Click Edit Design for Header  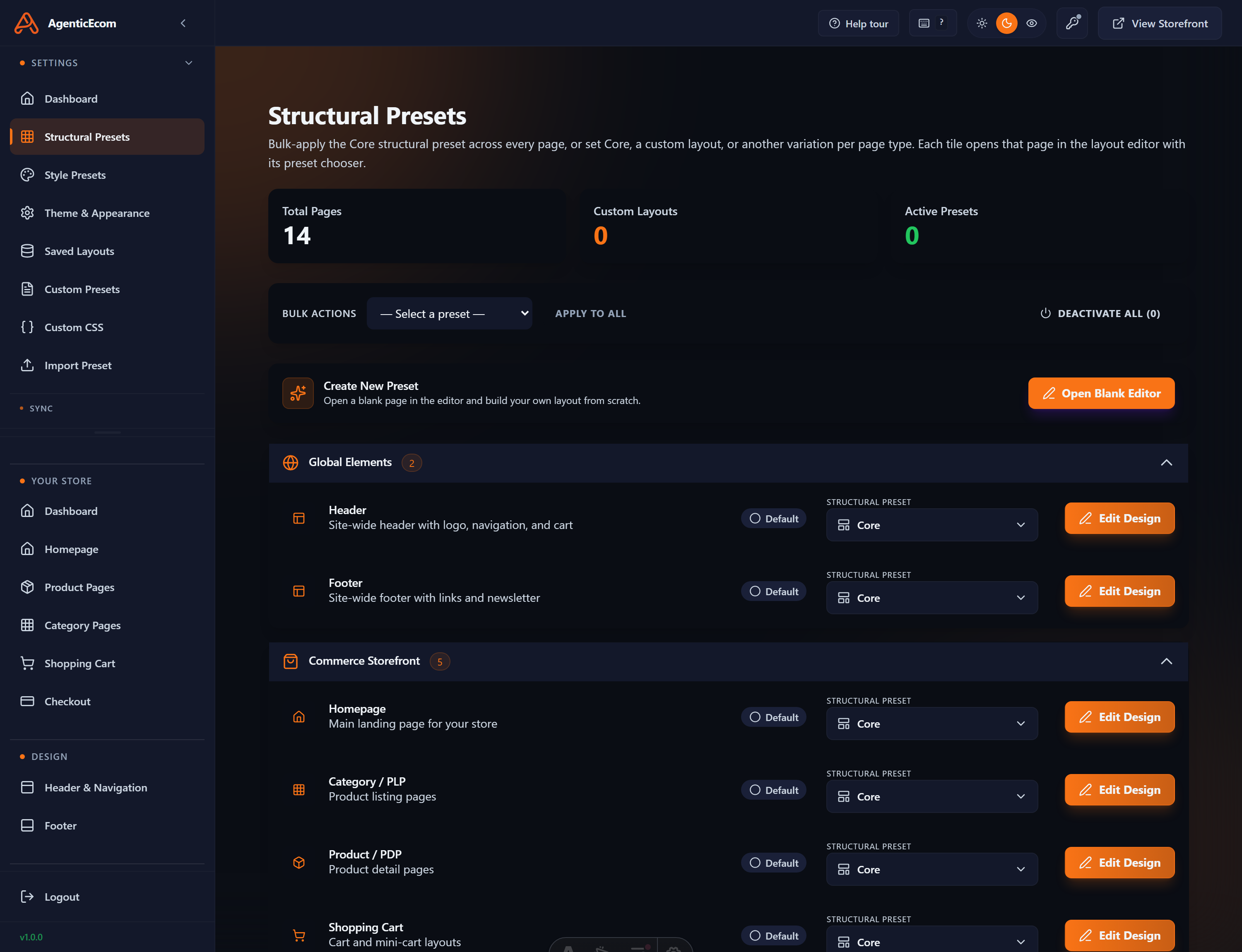tap(1119, 518)
